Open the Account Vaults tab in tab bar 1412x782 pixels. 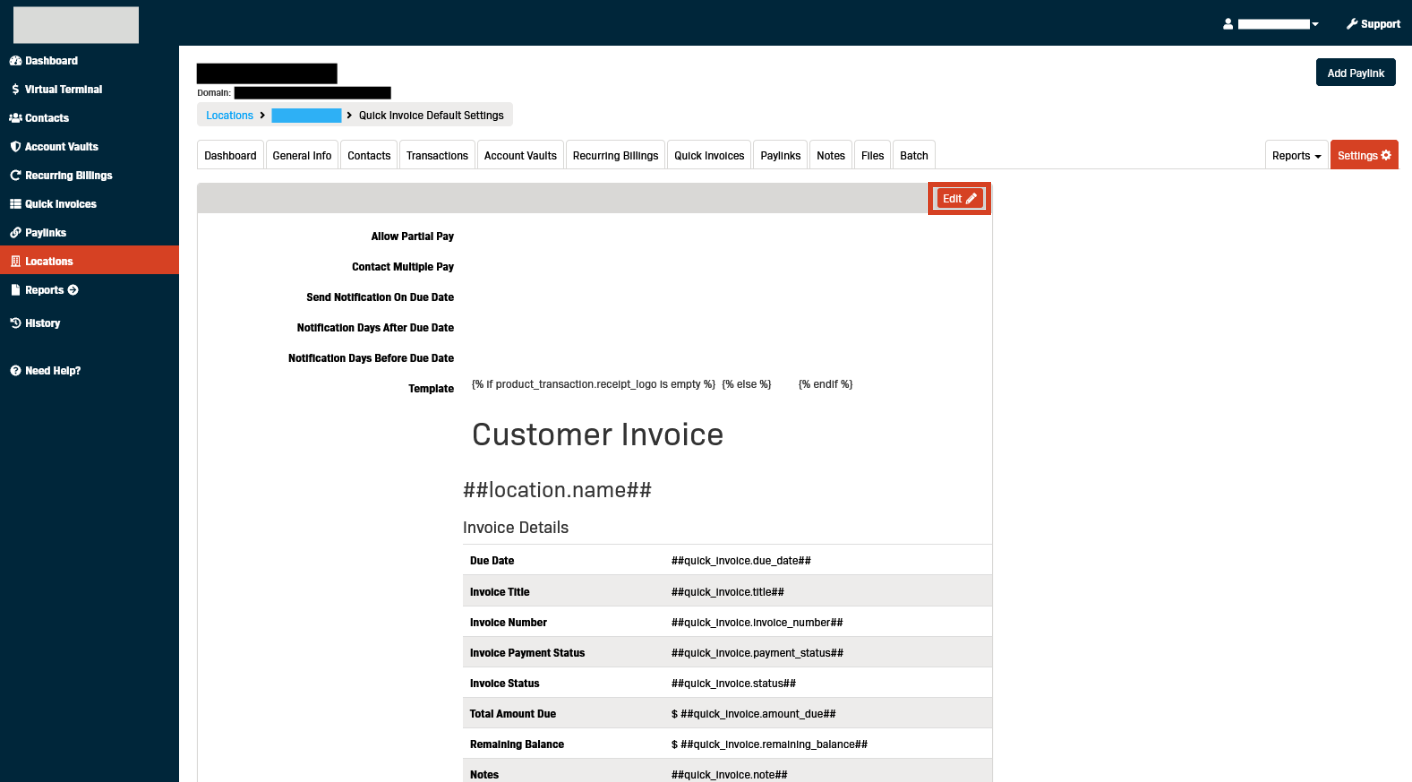tap(520, 156)
